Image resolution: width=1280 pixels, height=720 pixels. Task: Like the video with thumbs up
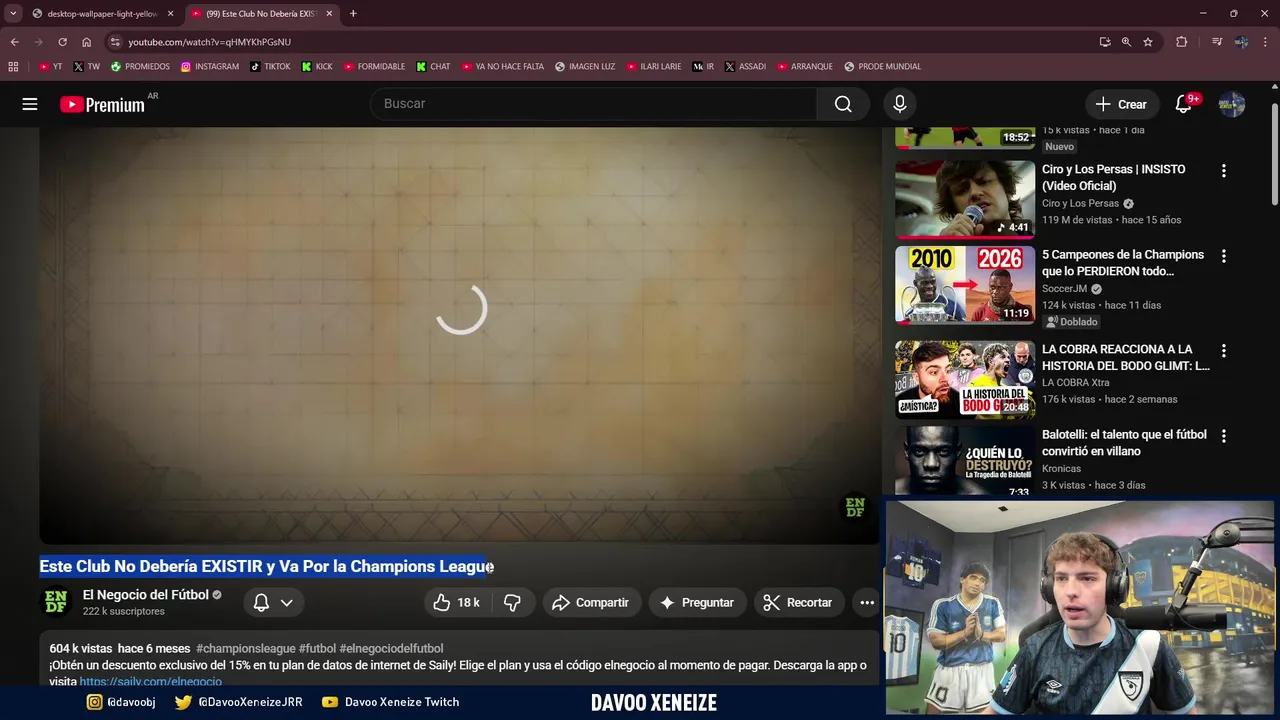pos(456,602)
